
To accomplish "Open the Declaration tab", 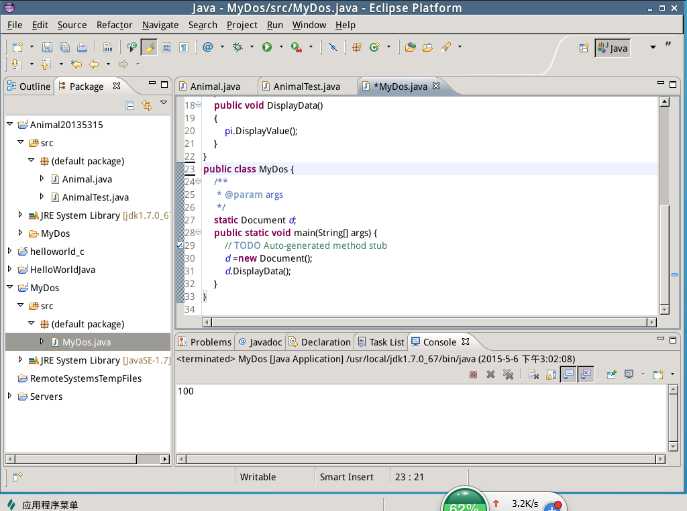I will tap(320, 342).
